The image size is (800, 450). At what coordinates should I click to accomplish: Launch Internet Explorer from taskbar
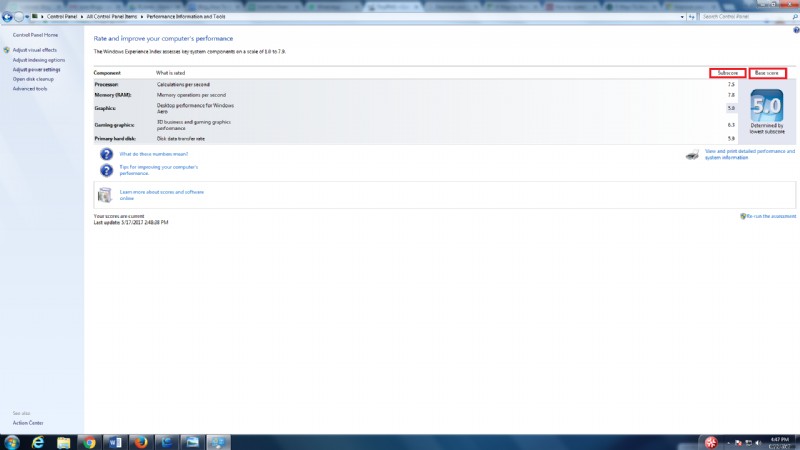pos(38,442)
